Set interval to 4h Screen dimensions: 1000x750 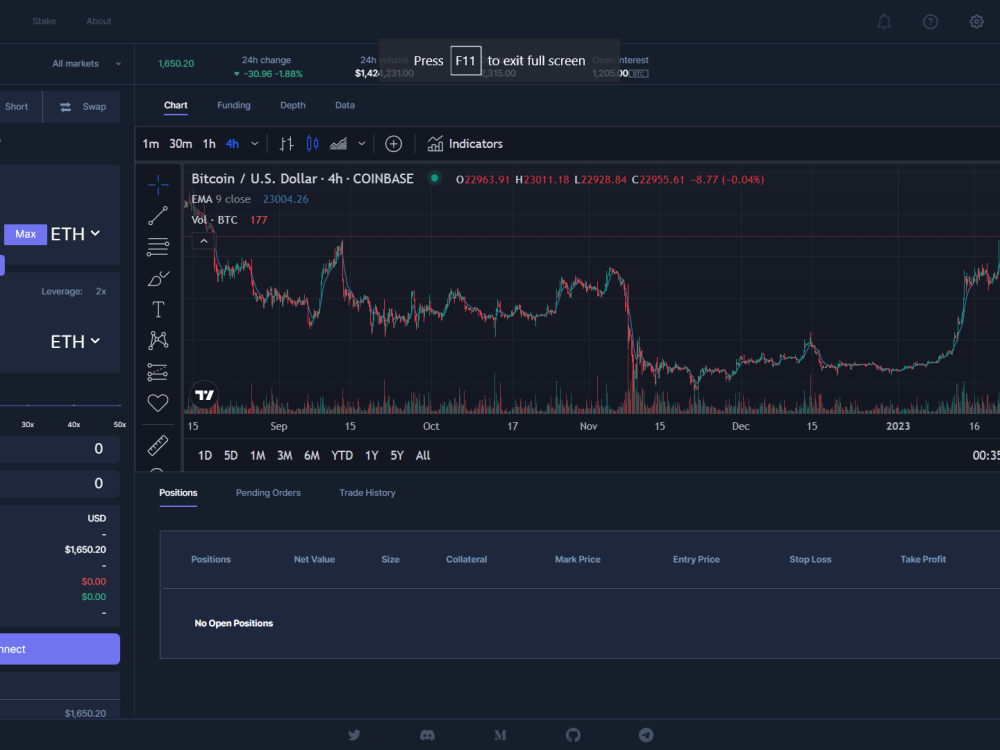pyautogui.click(x=232, y=144)
